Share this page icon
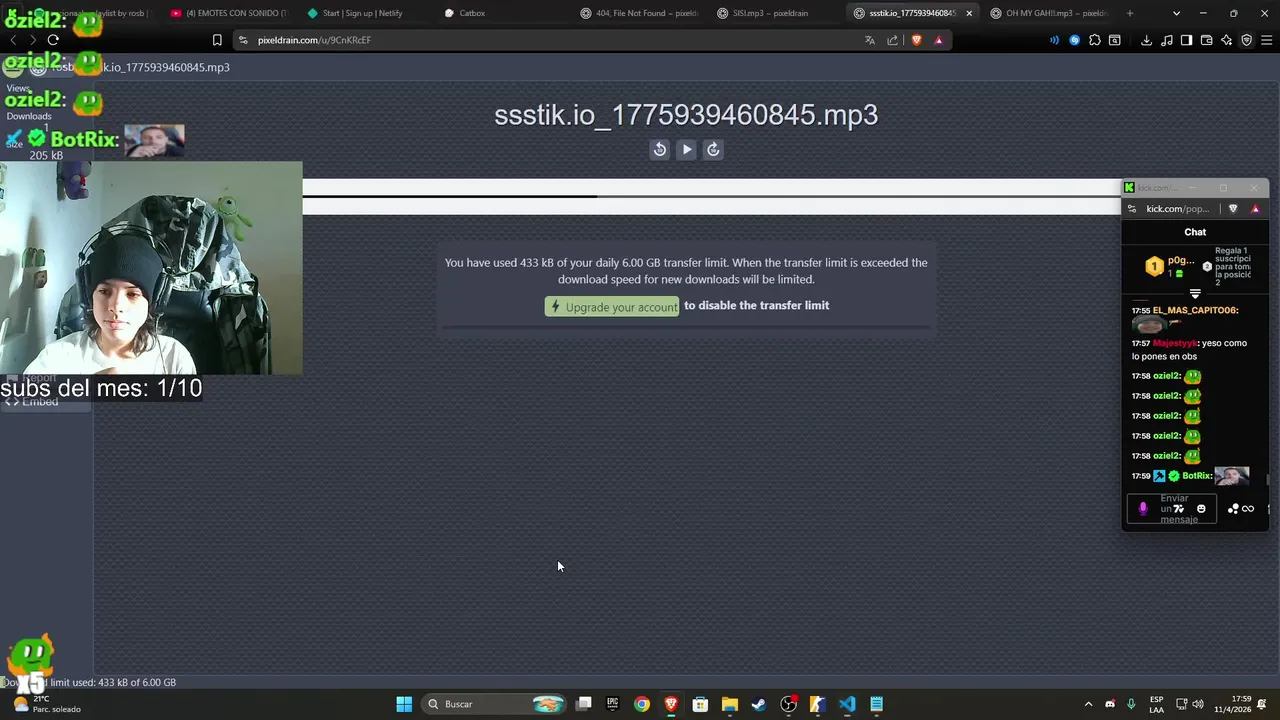 [x=892, y=40]
